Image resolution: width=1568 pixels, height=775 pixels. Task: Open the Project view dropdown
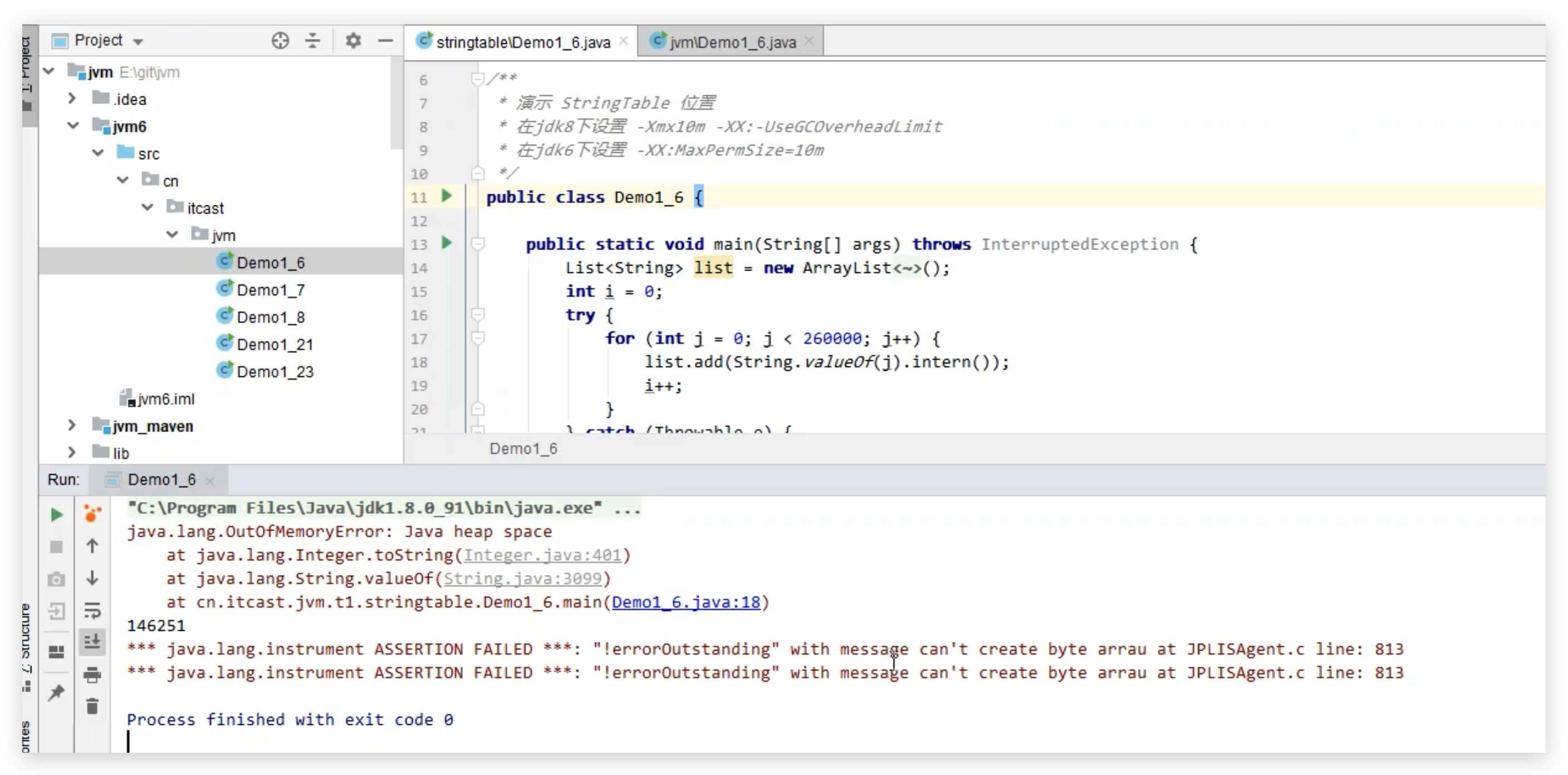(139, 41)
